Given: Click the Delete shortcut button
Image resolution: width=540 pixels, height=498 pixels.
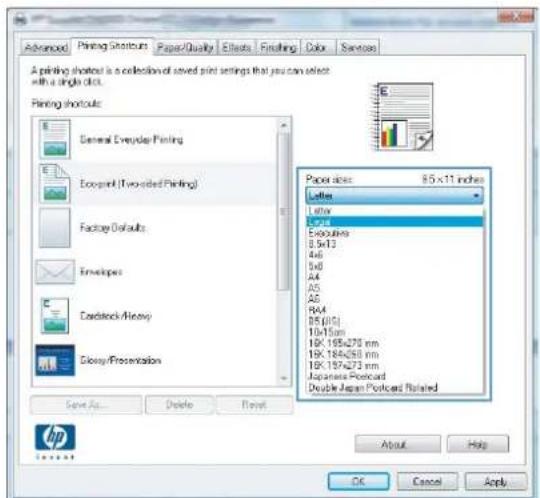Looking at the screenshot, I should point(179,404).
